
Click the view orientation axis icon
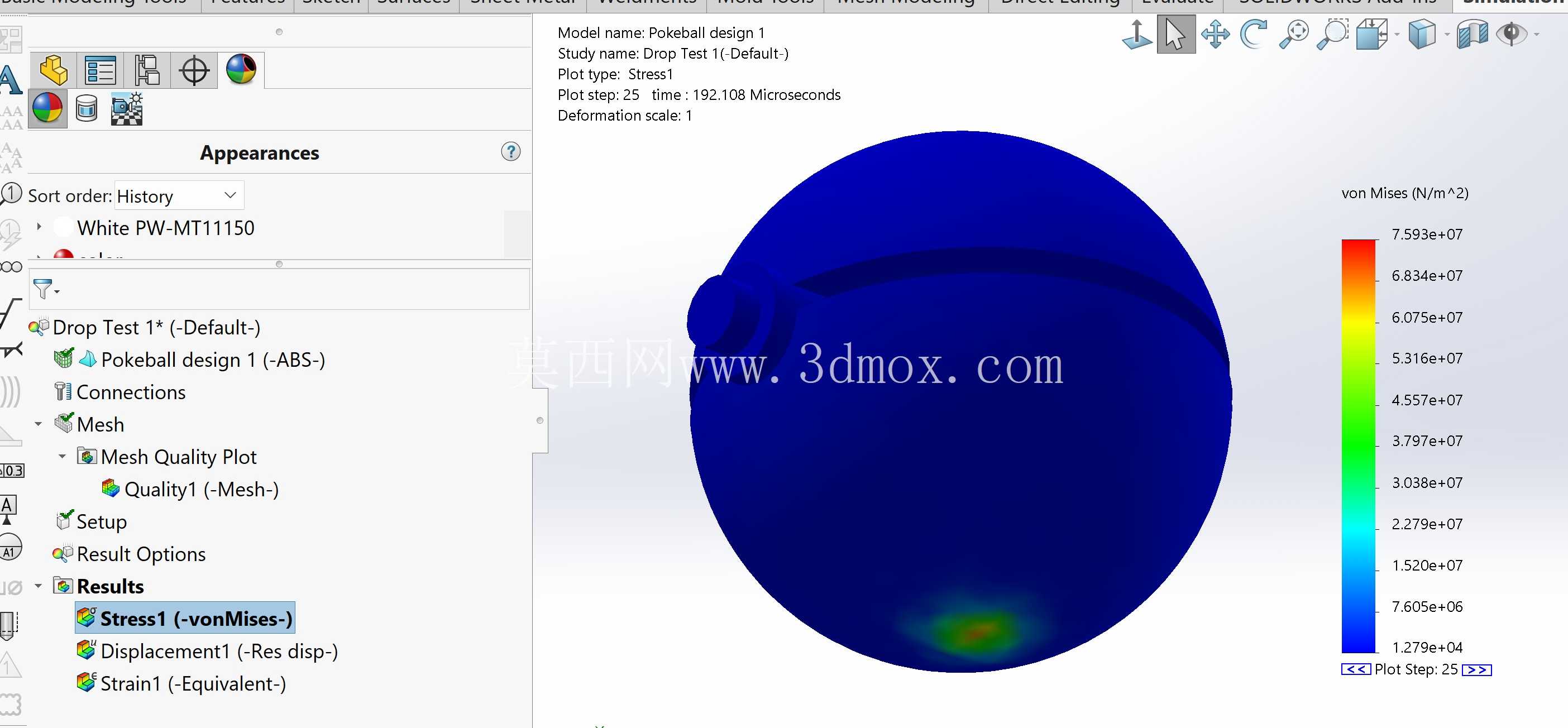[1136, 34]
